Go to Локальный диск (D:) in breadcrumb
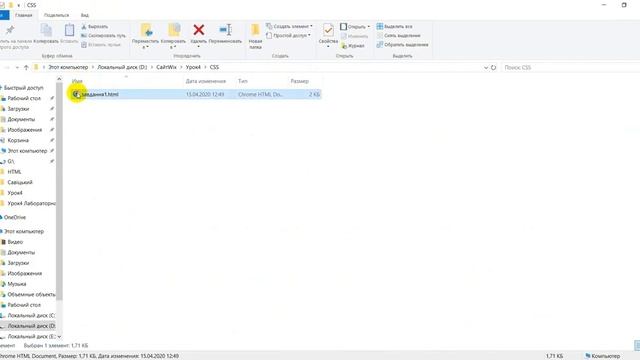This screenshot has height=360, width=640. click(x=122, y=67)
